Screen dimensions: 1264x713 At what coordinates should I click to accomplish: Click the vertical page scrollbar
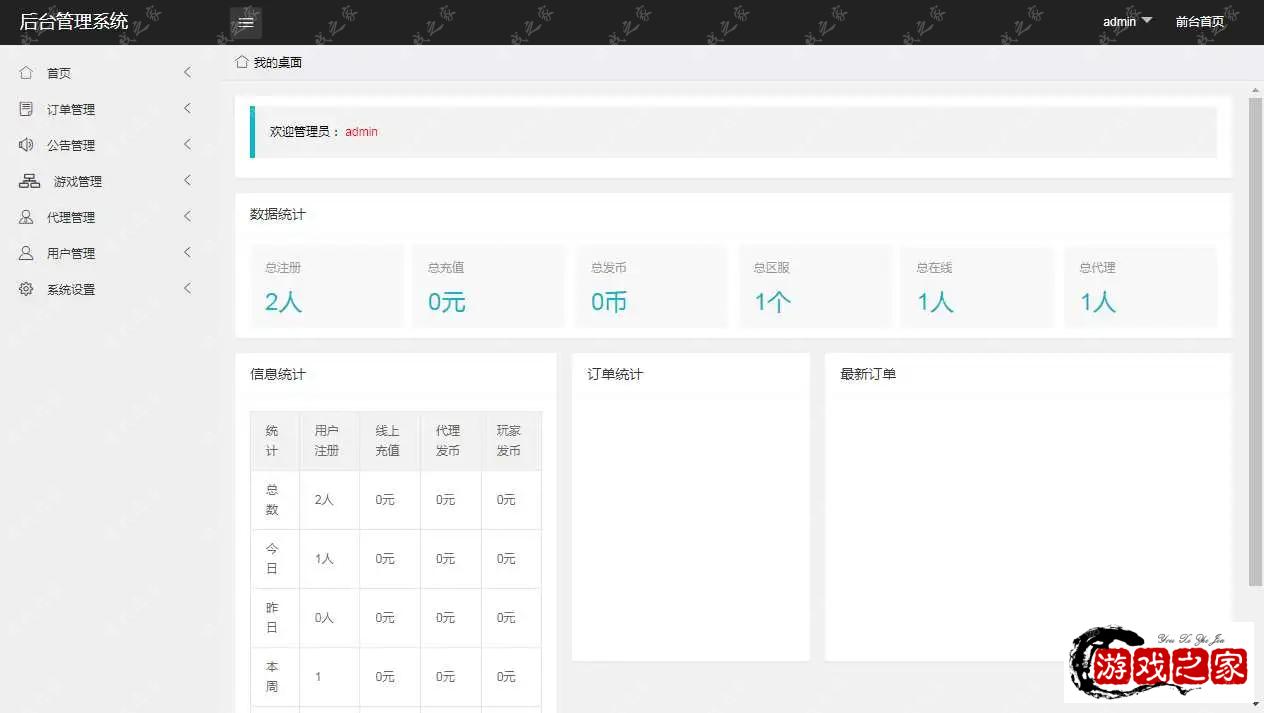point(1255,340)
